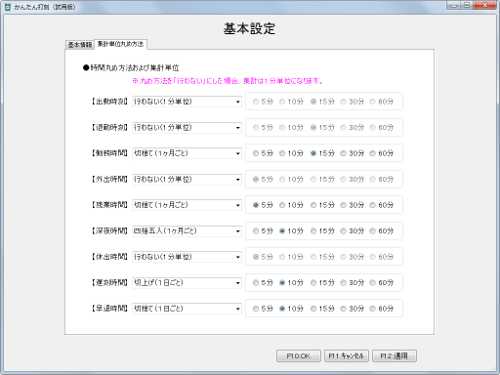Click the app icon in the title bar

(x=8, y=7)
